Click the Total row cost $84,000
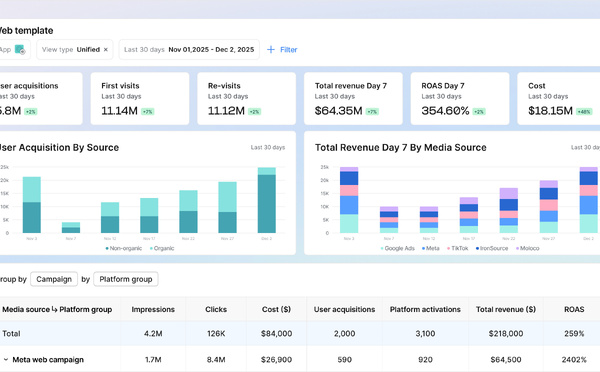This screenshot has width=600, height=372. (276, 333)
